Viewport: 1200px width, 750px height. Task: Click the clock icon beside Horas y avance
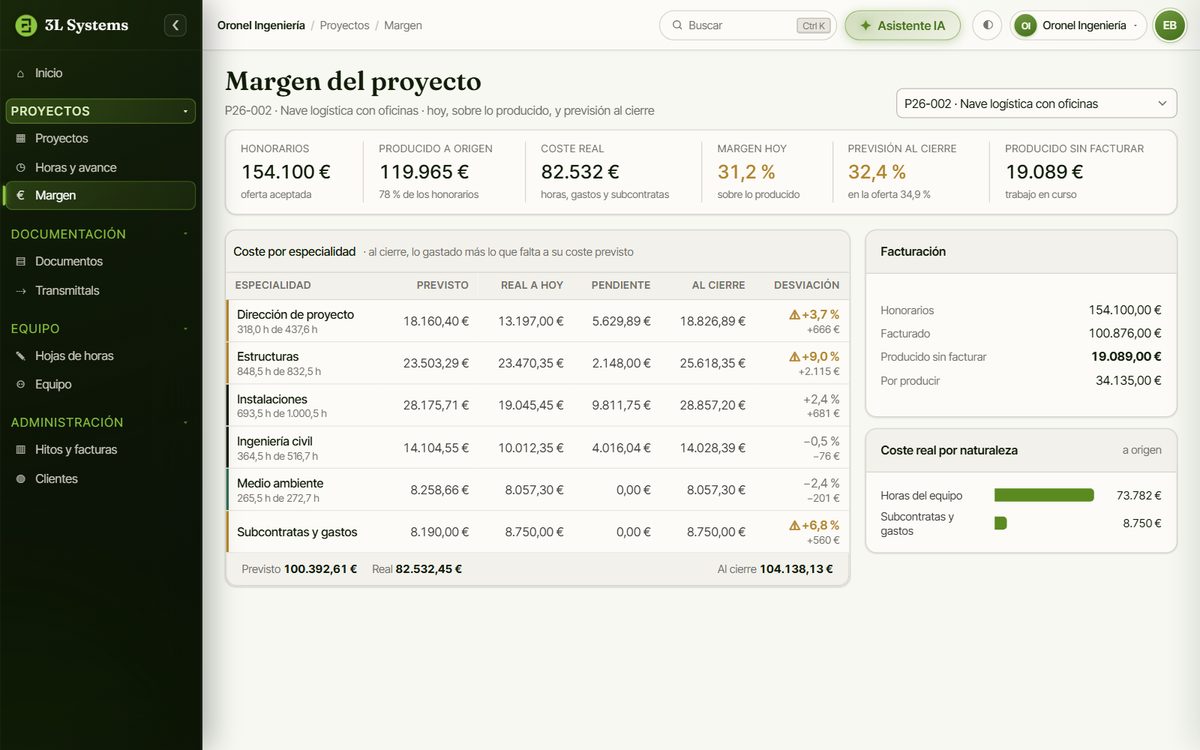[x=21, y=167]
